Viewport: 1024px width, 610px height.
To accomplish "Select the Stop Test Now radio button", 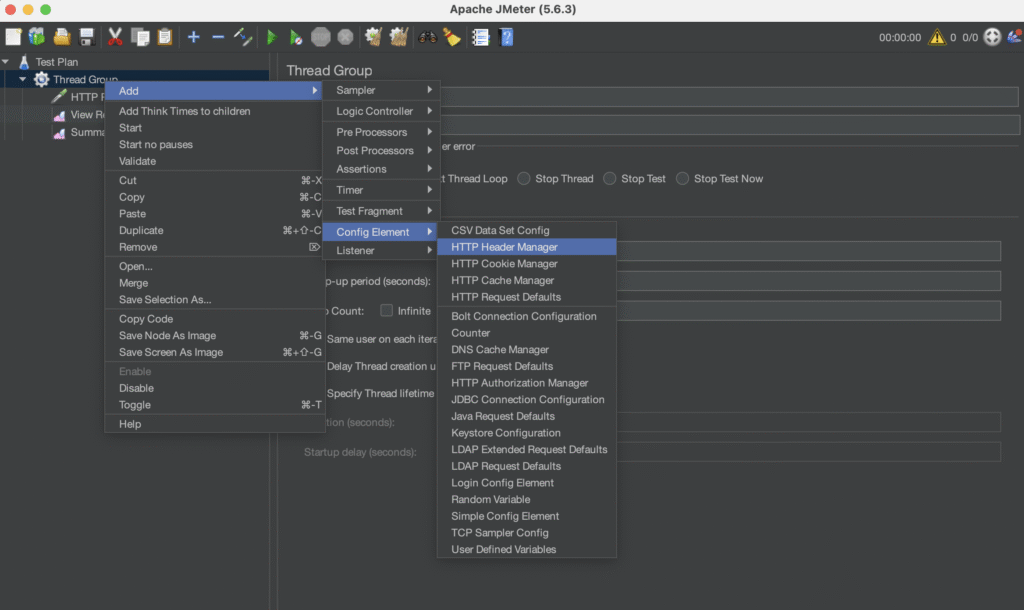I will [x=683, y=179].
